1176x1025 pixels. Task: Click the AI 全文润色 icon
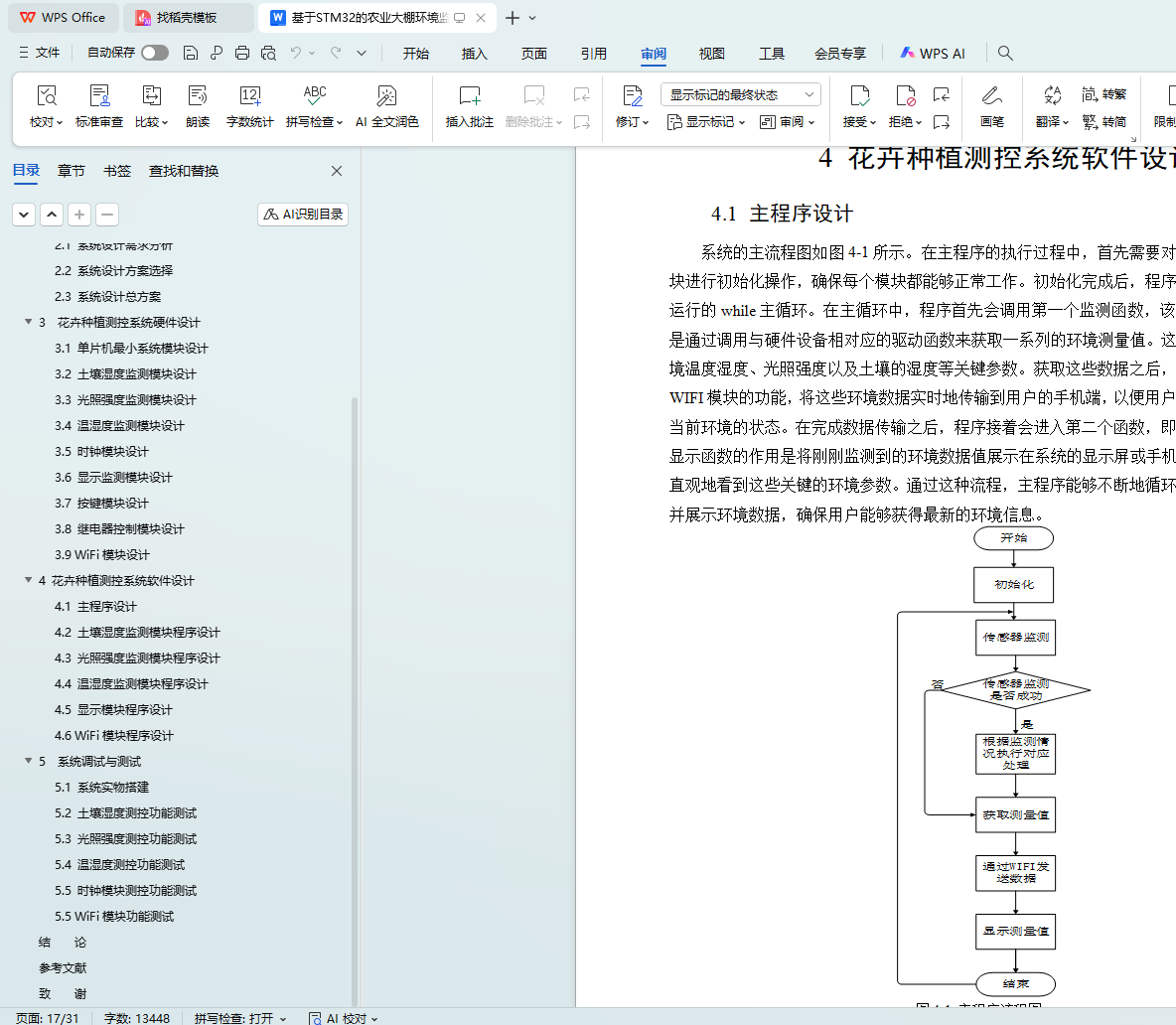pyautogui.click(x=386, y=96)
